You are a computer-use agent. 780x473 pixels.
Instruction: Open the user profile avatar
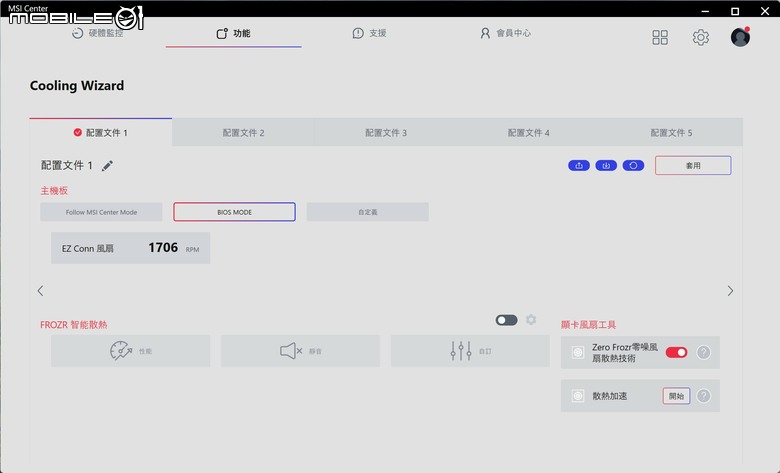pyautogui.click(x=740, y=37)
